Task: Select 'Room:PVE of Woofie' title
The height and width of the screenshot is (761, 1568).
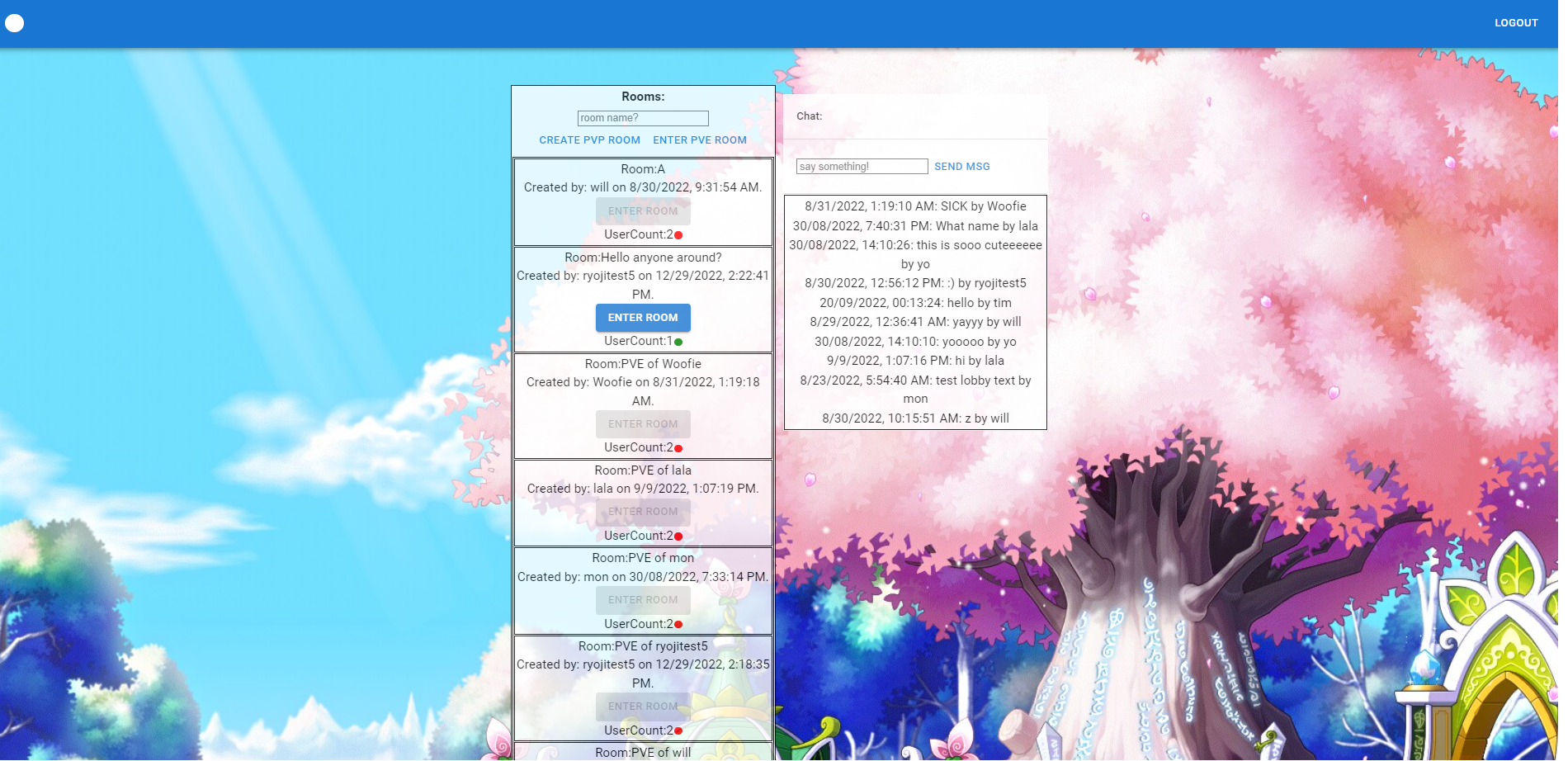Action: [x=643, y=364]
